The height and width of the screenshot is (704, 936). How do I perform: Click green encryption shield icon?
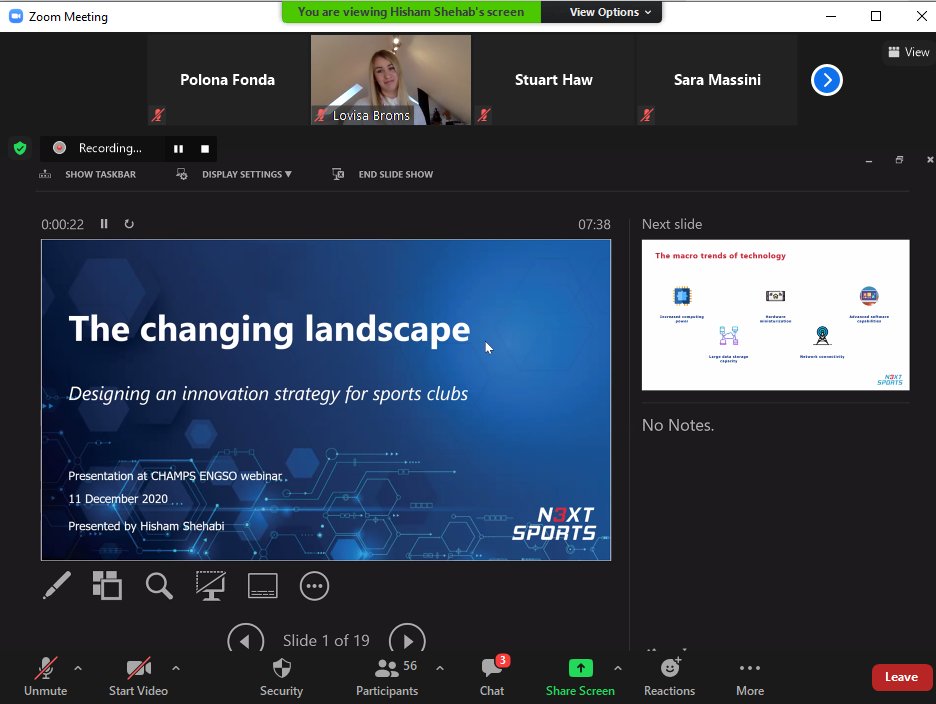pos(20,148)
